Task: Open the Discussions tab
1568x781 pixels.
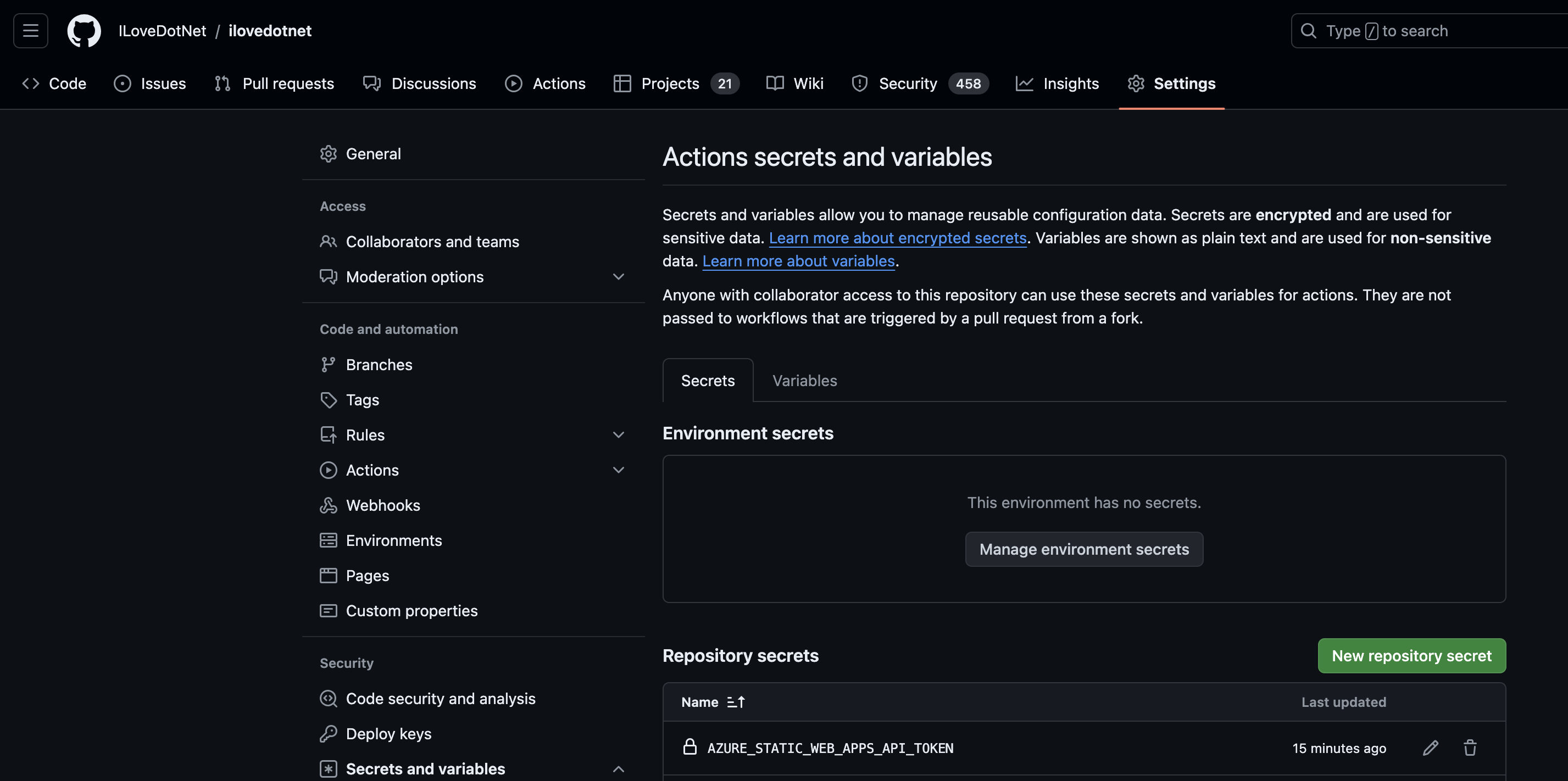Action: tap(419, 83)
